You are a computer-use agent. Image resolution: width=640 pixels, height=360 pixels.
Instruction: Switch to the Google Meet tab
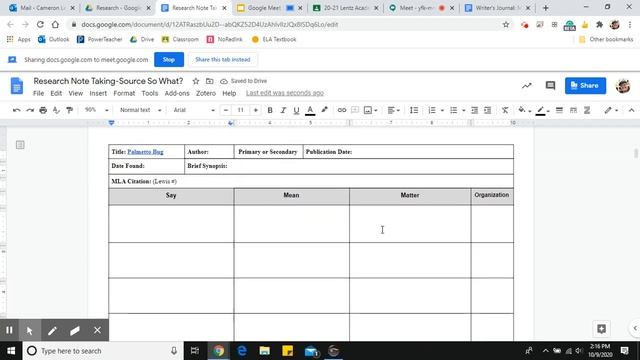click(x=264, y=8)
